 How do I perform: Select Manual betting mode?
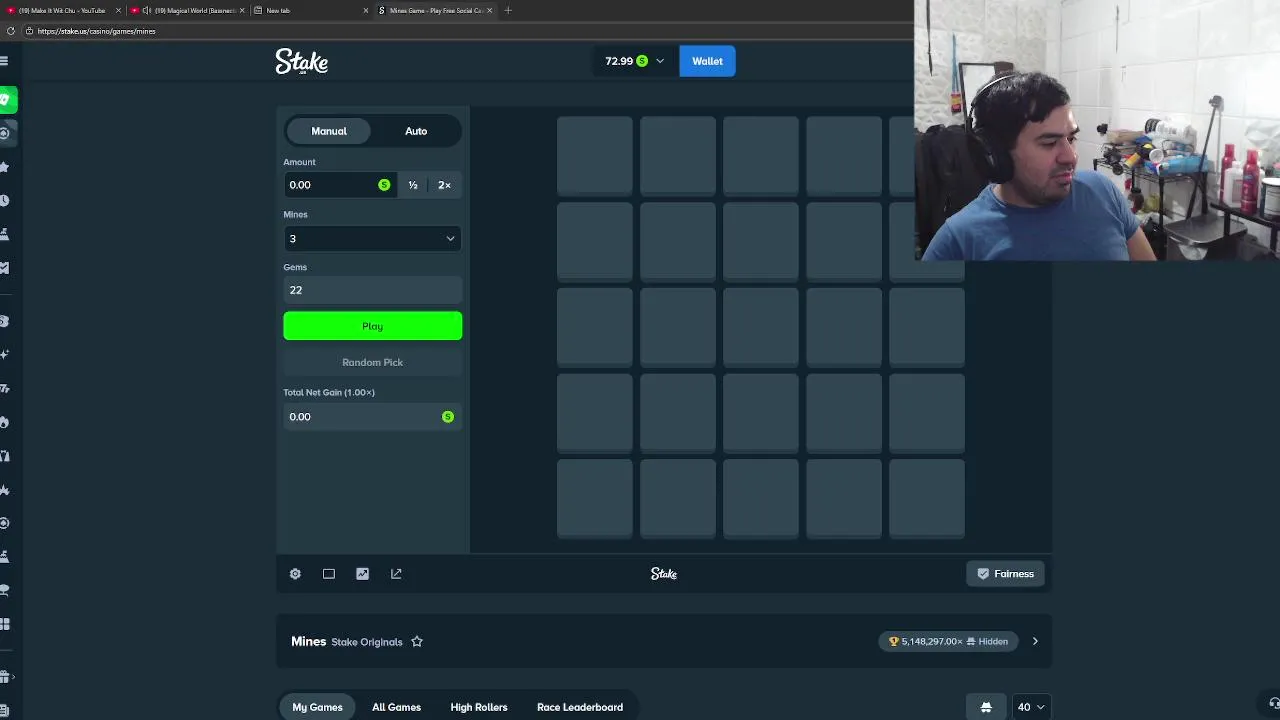329,131
